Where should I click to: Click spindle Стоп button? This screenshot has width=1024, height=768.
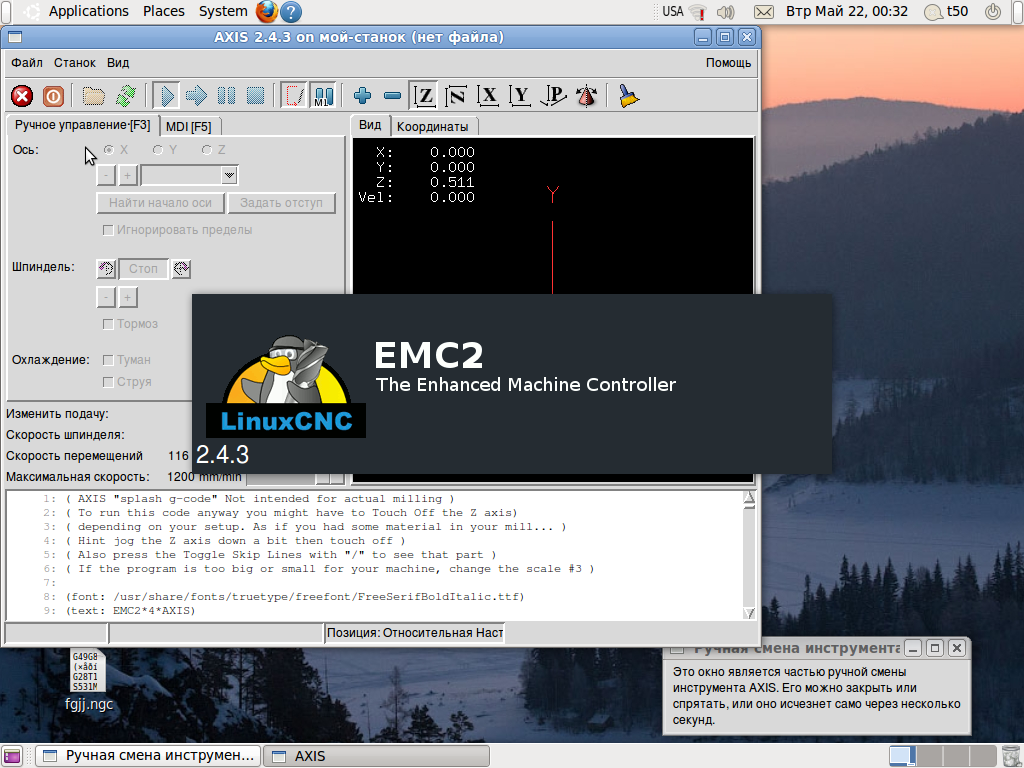pyautogui.click(x=143, y=268)
